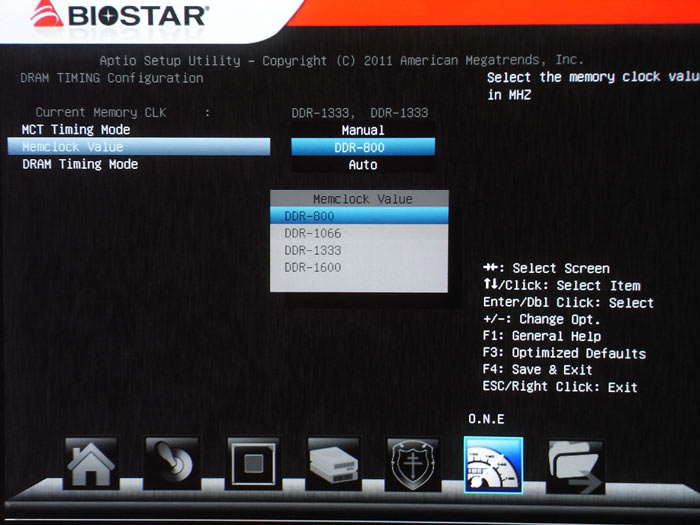
Task: Open the Security shield icon
Action: click(413, 464)
